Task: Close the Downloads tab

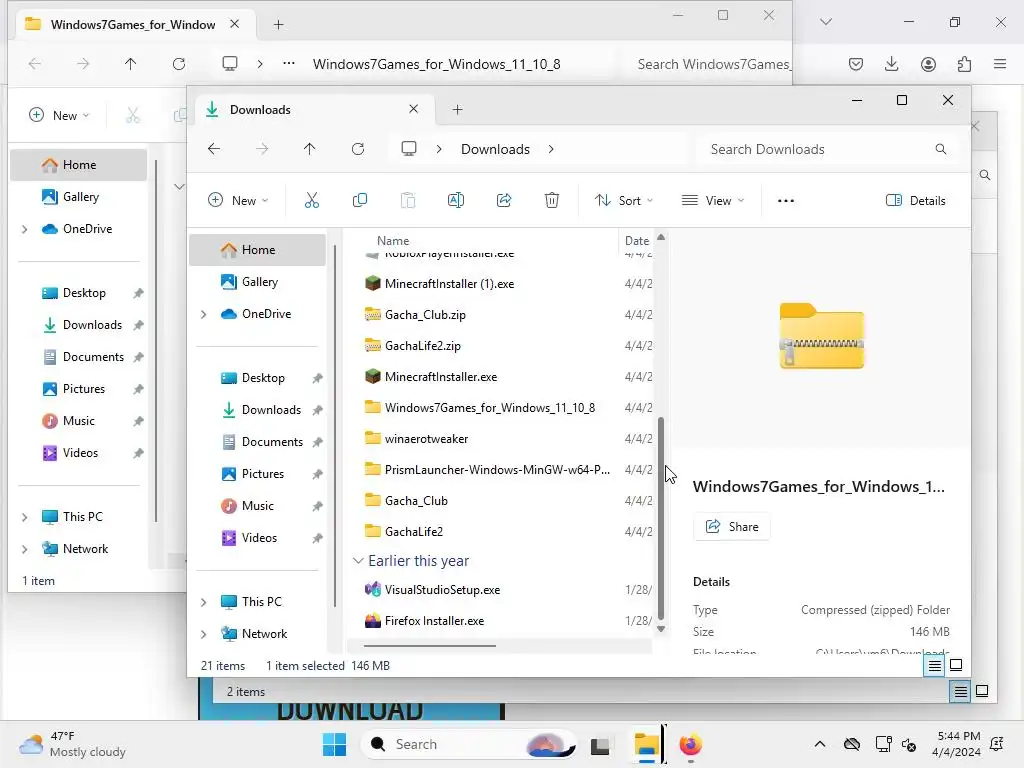Action: pos(413,109)
